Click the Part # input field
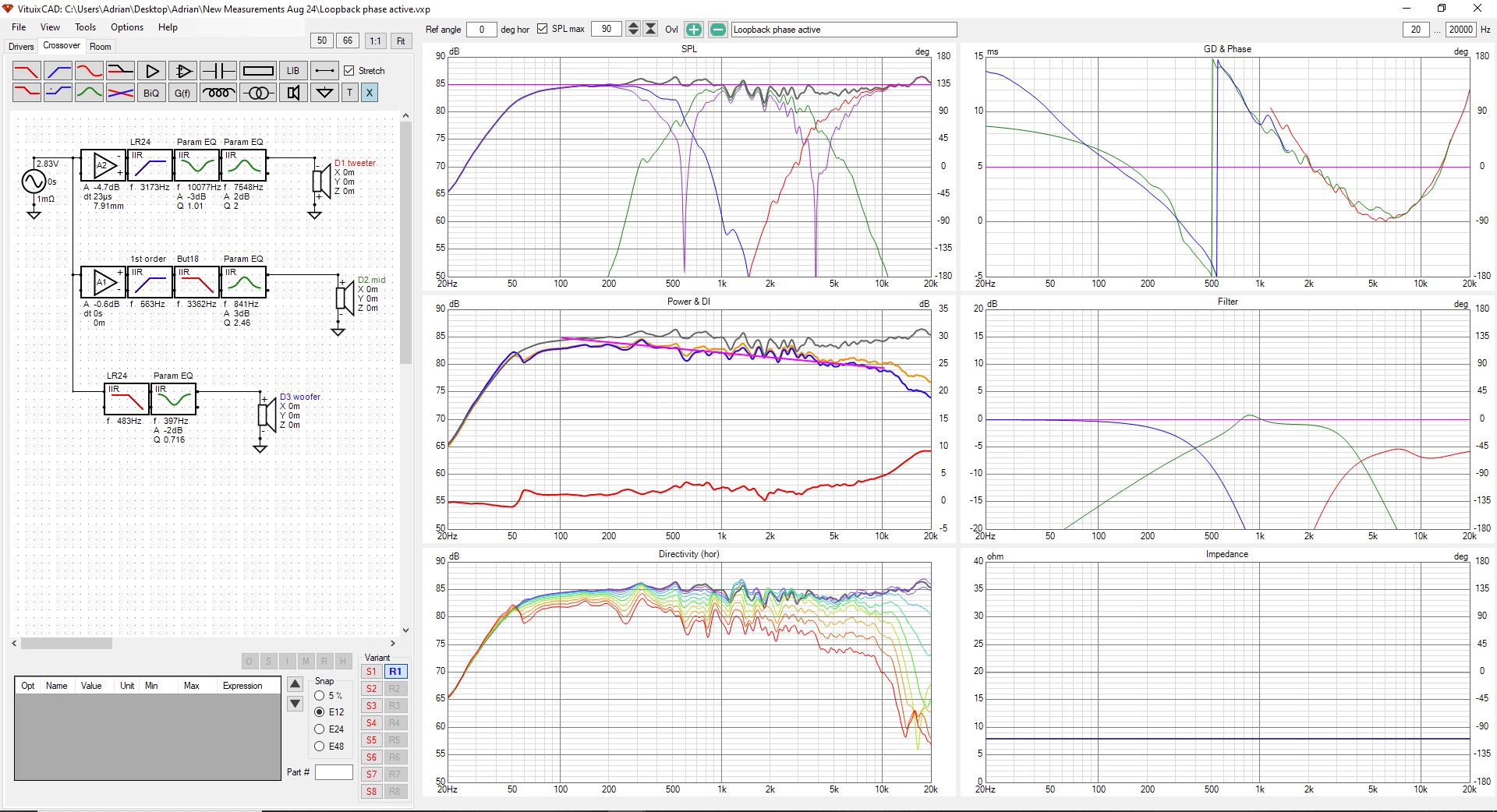Viewport: 1497px width, 812px height. [x=334, y=772]
